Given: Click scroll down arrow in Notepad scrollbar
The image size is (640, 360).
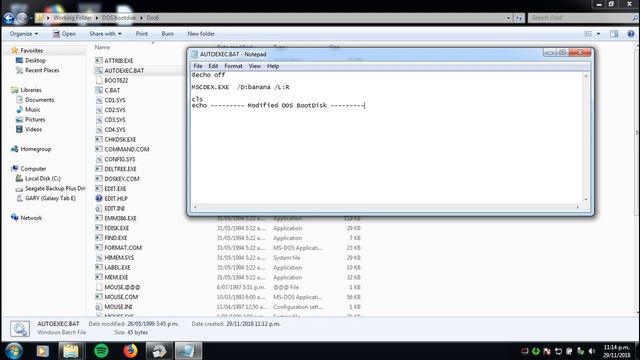Looking at the screenshot, I should click(x=586, y=199).
